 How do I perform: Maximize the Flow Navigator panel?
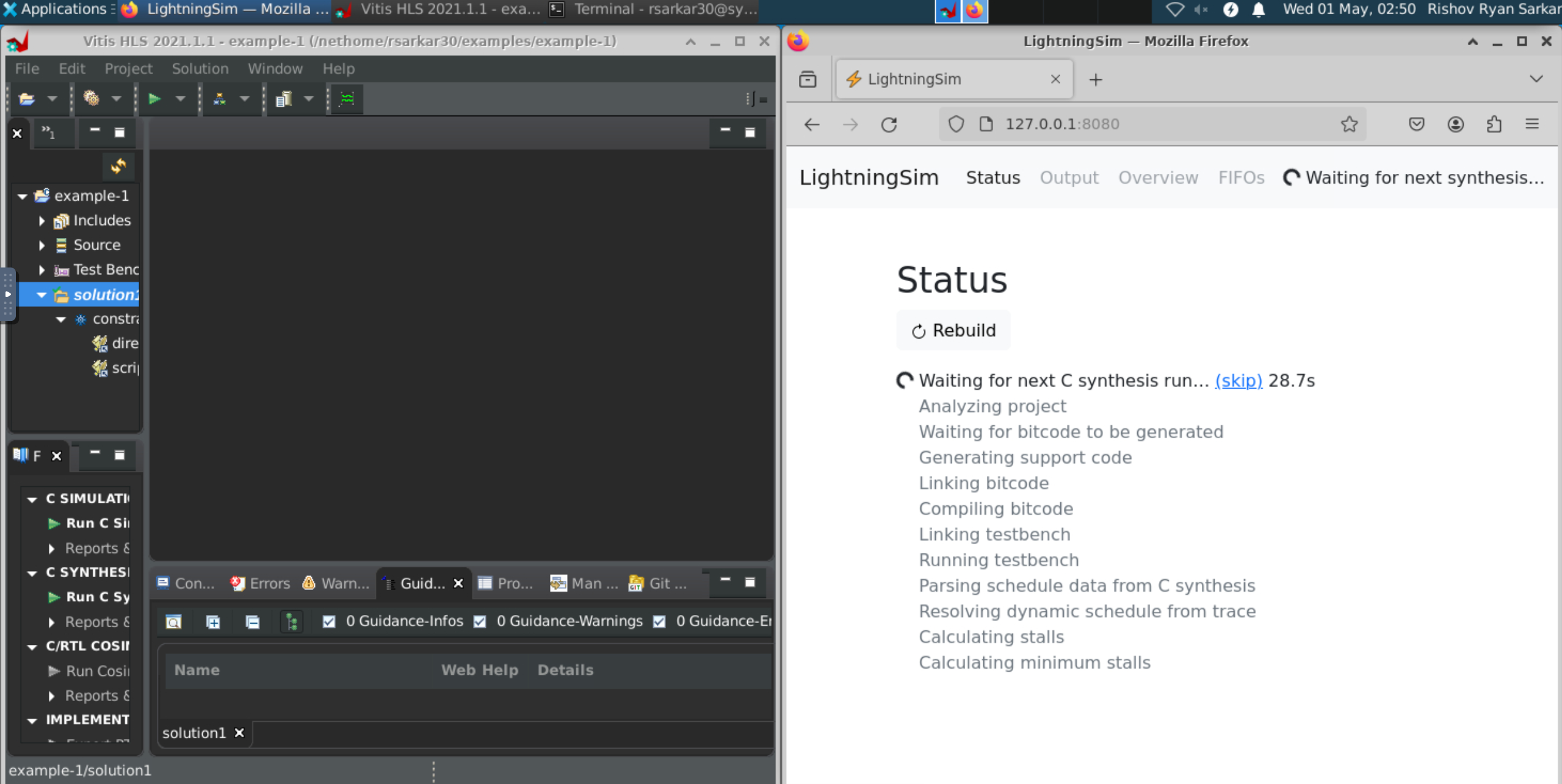120,455
